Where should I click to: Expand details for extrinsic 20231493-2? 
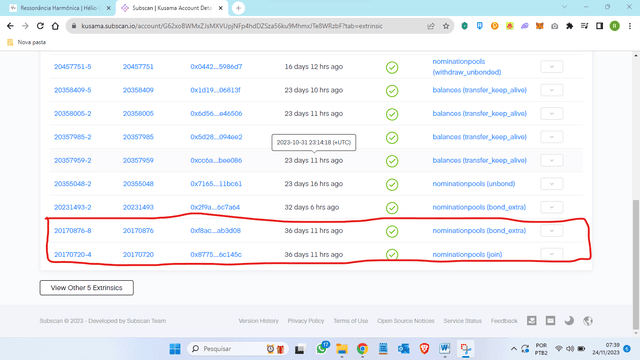pos(551,207)
